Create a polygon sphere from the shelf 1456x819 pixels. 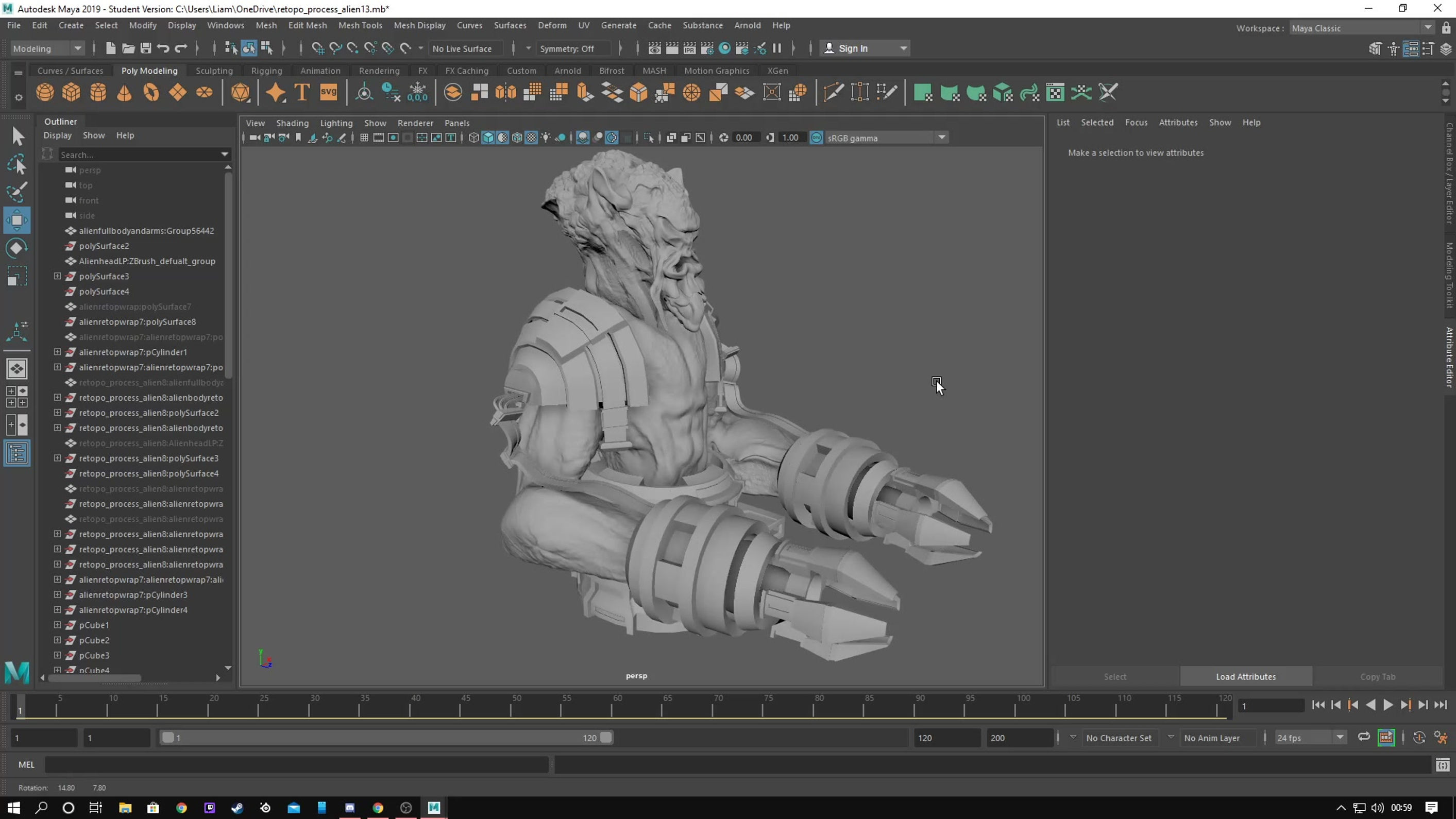coord(45,92)
